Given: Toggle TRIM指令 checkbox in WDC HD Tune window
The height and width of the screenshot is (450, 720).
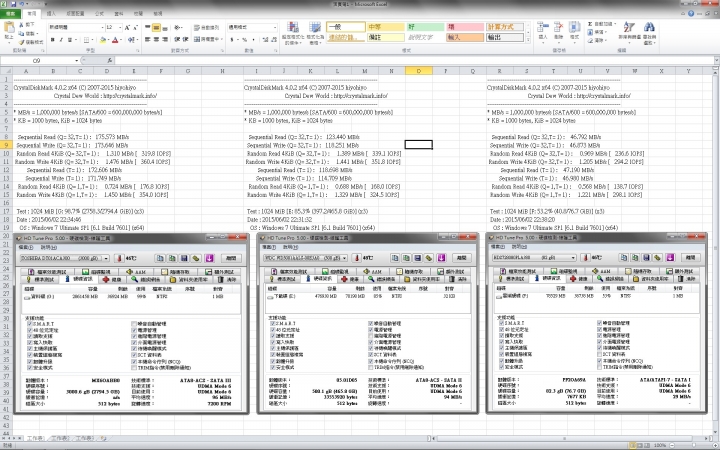Looking at the screenshot, I should [370, 367].
